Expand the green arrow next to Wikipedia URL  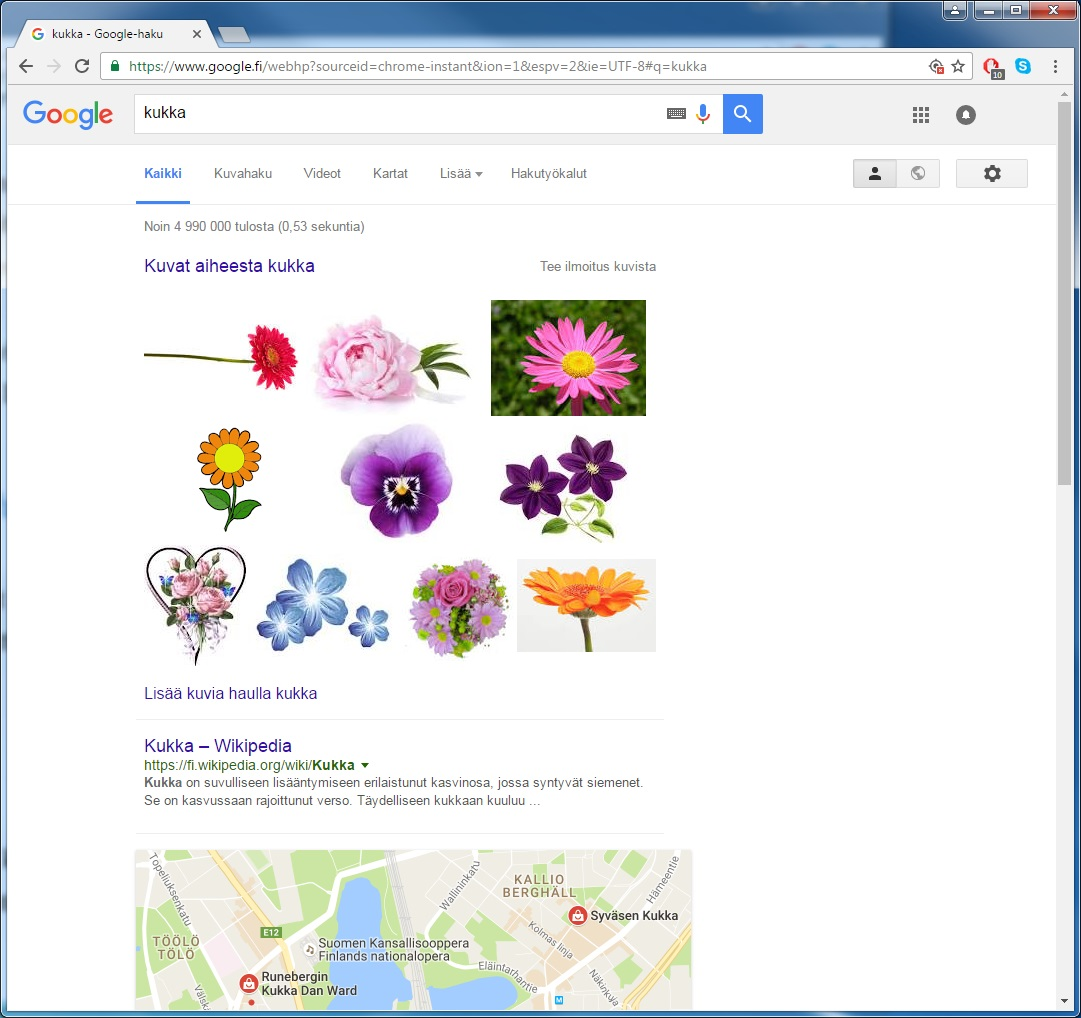coord(365,765)
